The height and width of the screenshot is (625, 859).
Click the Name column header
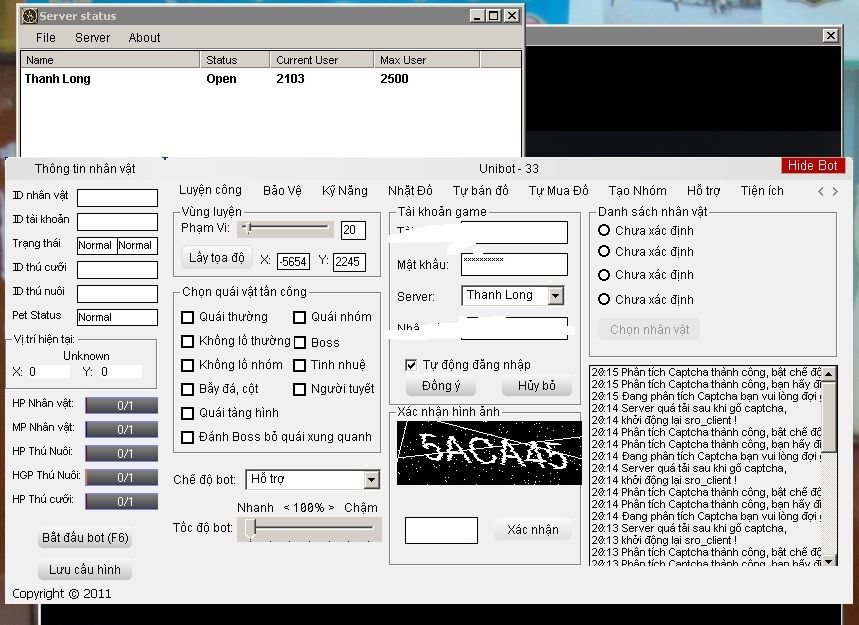point(110,60)
